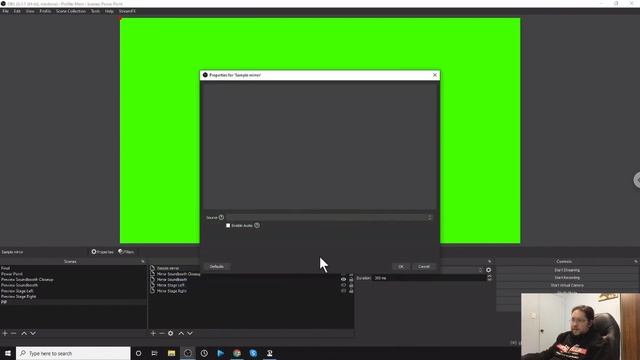Open the Edit menu
640x360 pixels.
(17, 11)
